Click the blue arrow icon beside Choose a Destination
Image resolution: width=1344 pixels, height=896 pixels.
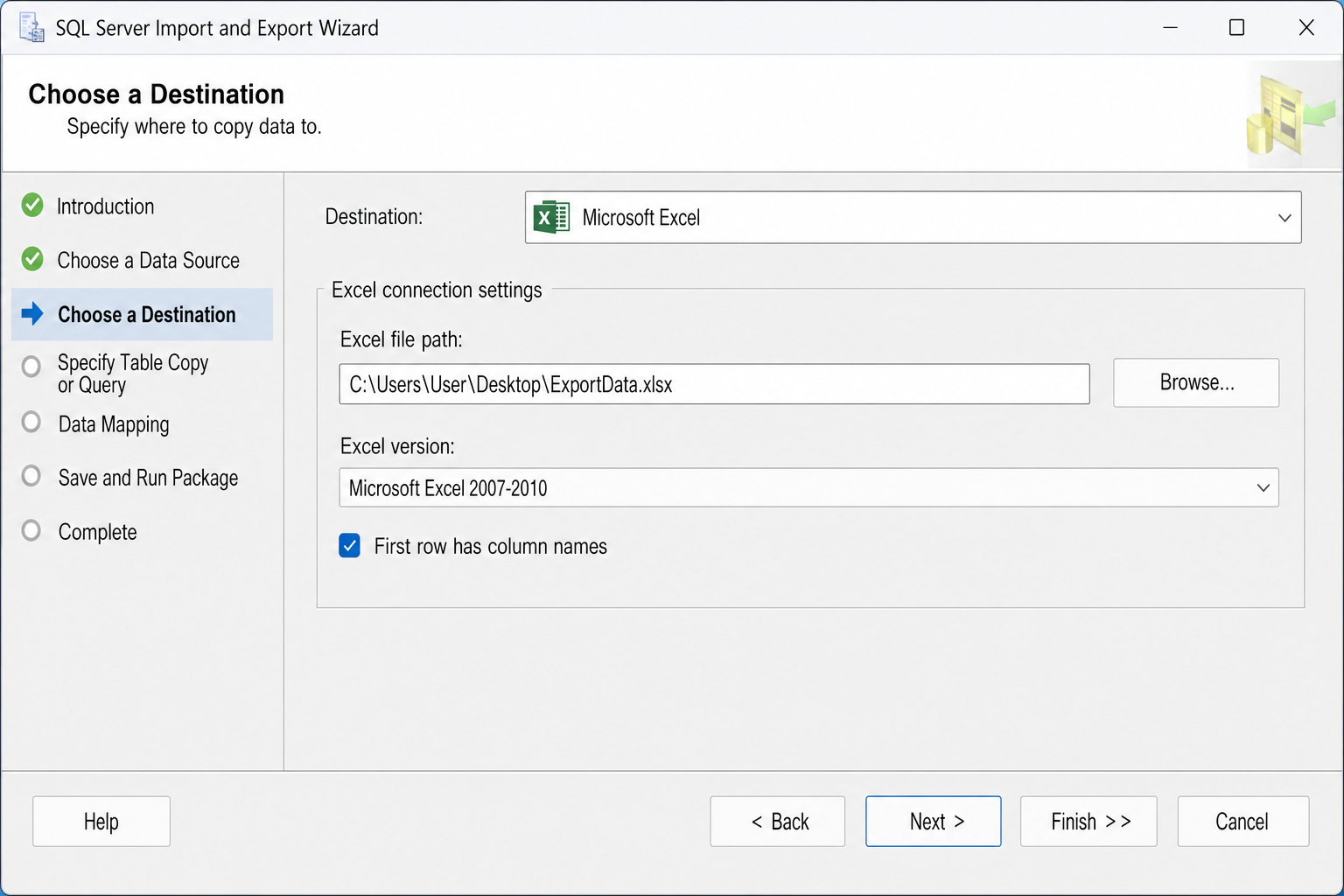click(32, 313)
